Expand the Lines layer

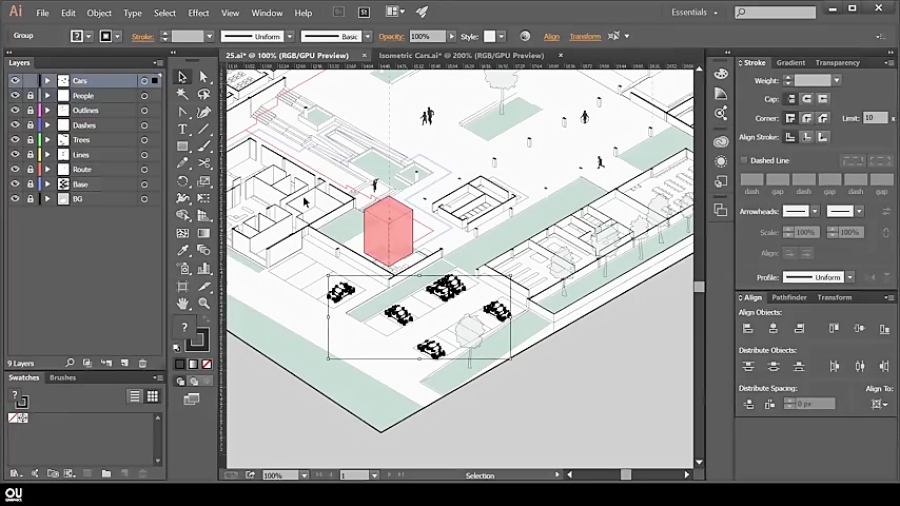48,155
